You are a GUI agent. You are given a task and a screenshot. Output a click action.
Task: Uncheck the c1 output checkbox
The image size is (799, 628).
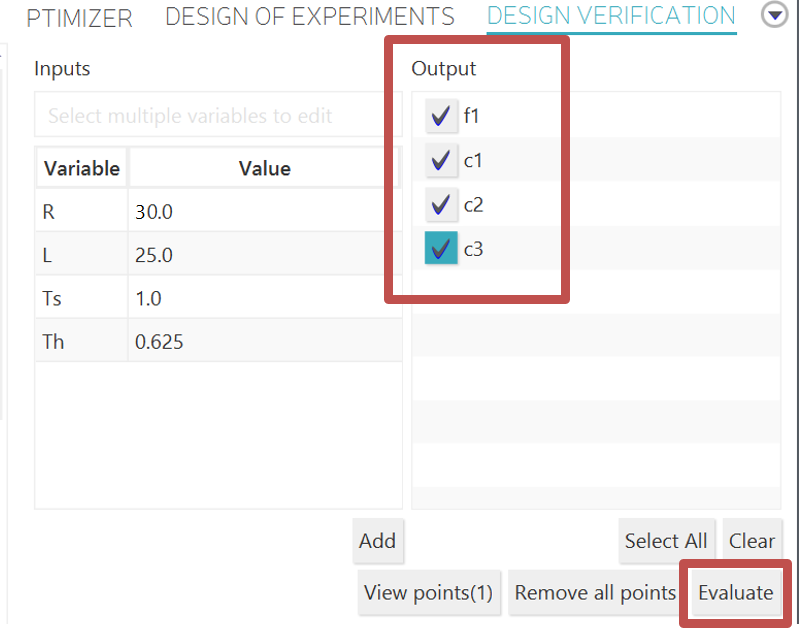[x=441, y=161]
